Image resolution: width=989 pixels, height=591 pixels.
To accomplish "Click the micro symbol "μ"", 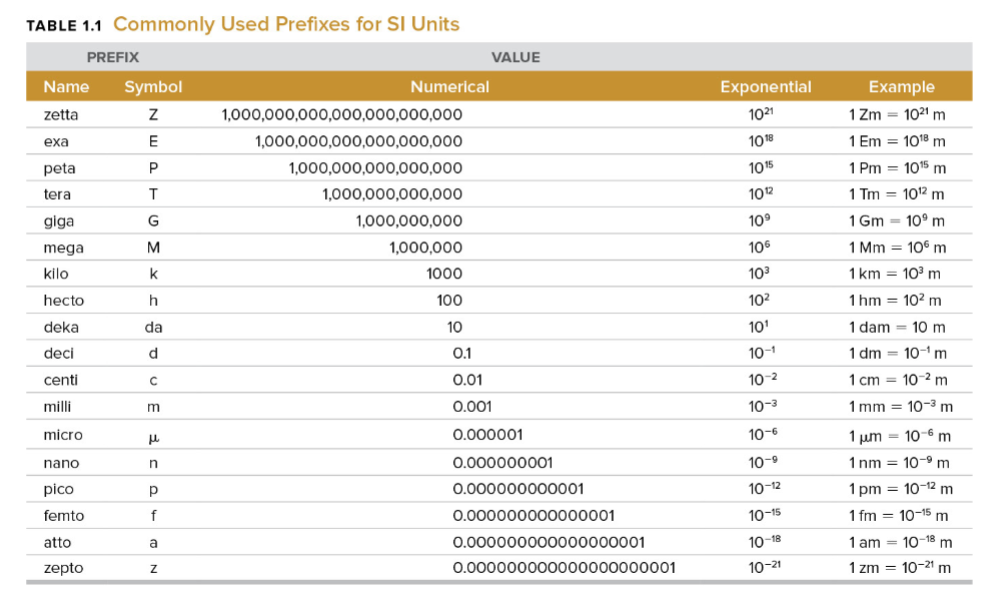I will click(x=153, y=436).
